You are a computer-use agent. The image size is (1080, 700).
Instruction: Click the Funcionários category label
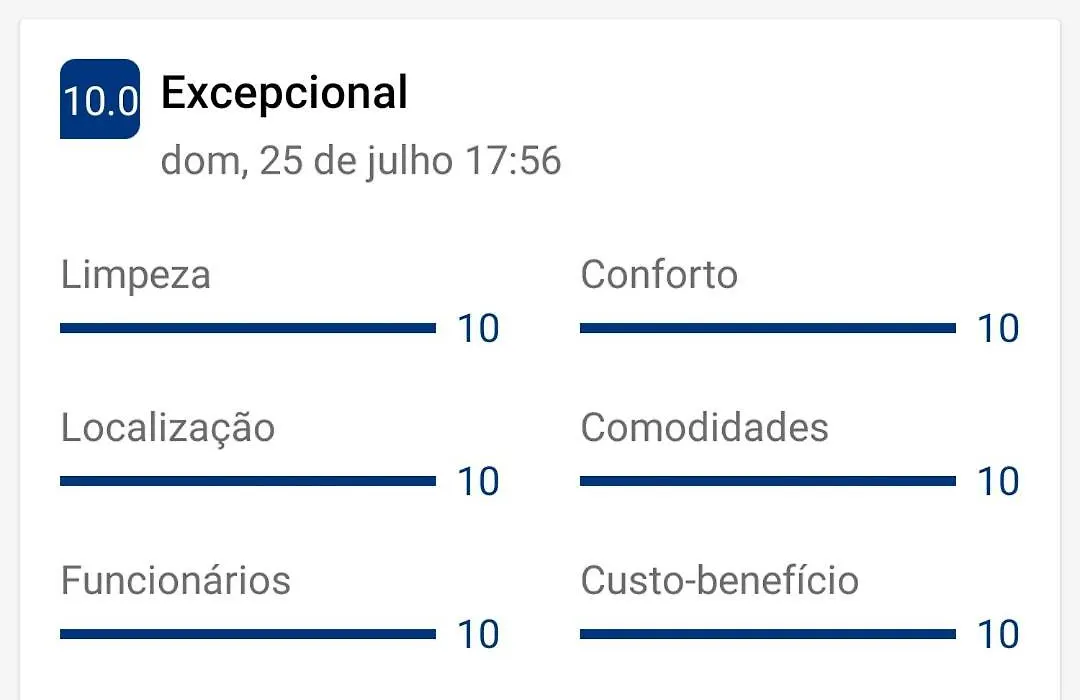(176, 580)
